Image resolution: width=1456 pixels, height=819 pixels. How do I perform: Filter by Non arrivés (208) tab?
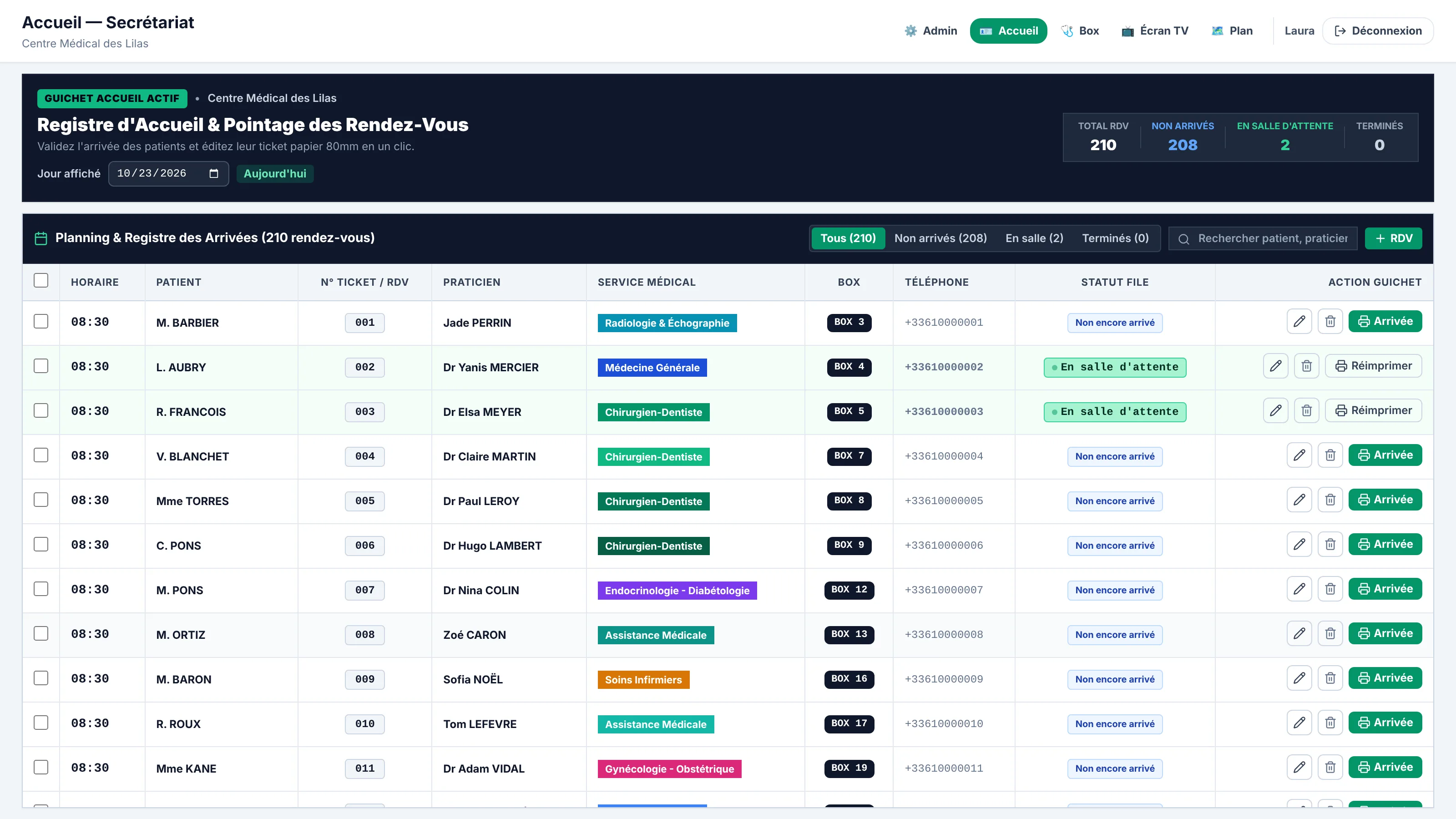[940, 238]
